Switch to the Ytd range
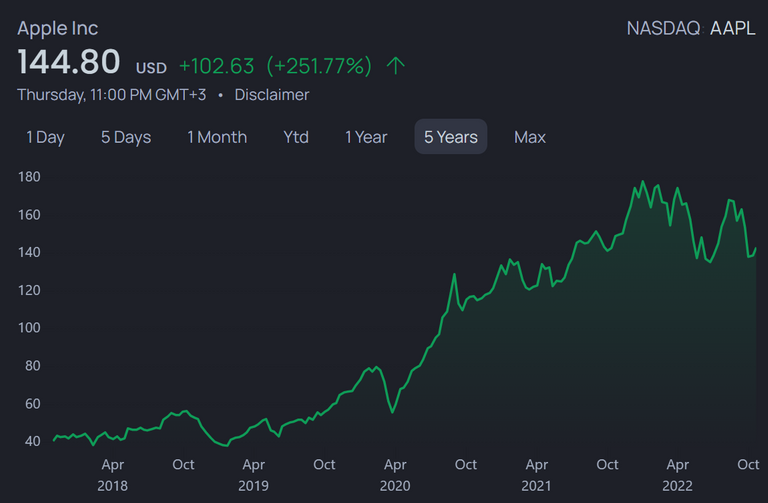This screenshot has height=503, width=768. tap(296, 137)
